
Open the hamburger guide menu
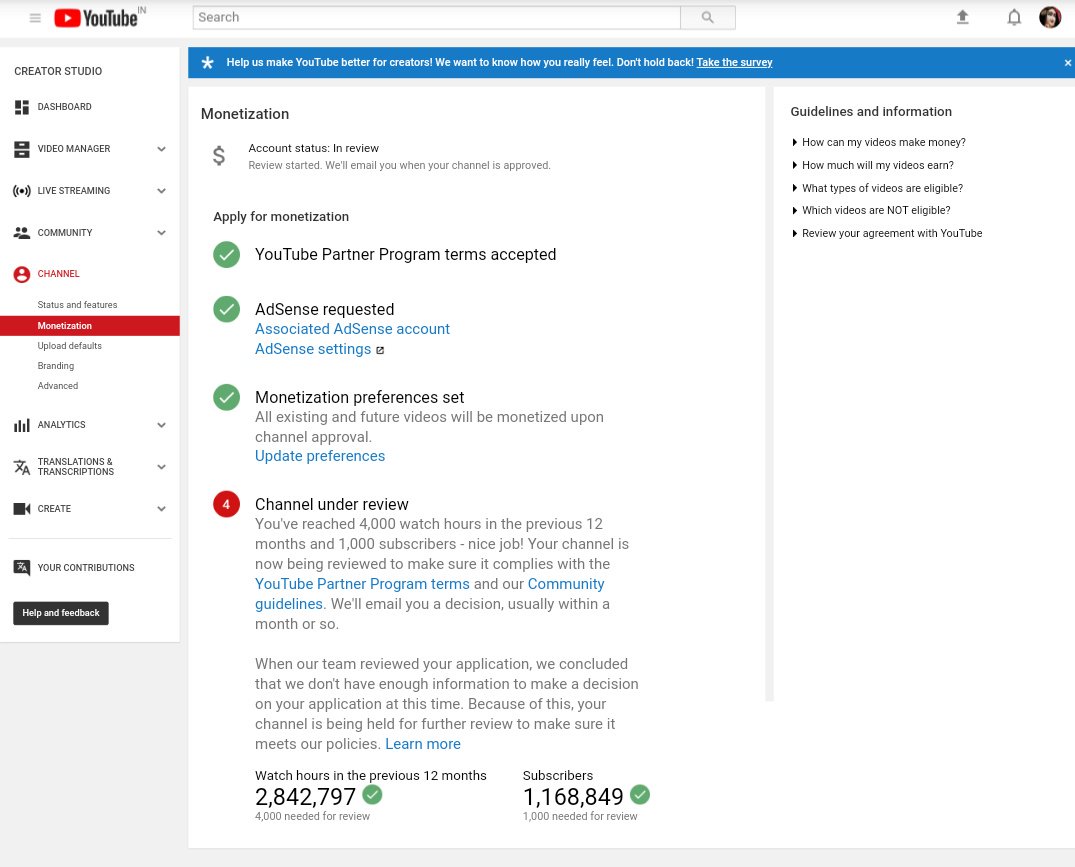(x=35, y=18)
